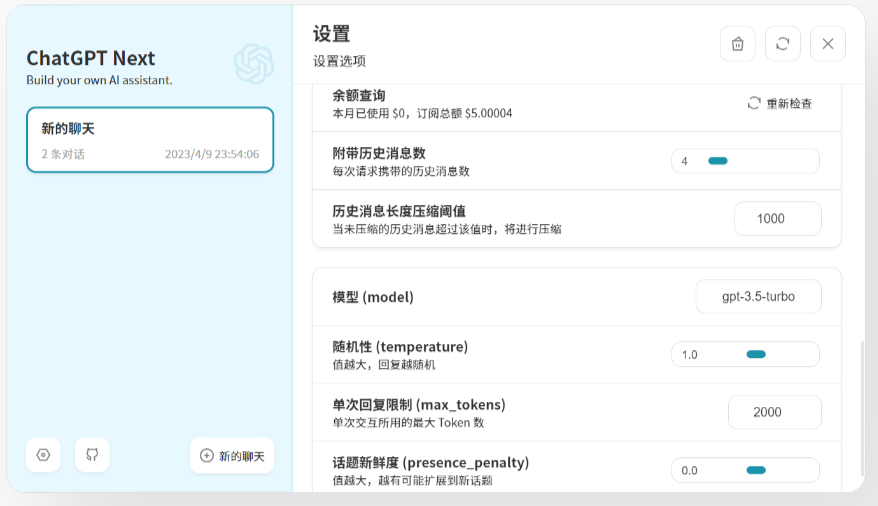Image resolution: width=878 pixels, height=506 pixels.
Task: Reset all settings using the refresh icon
Action: [x=782, y=44]
